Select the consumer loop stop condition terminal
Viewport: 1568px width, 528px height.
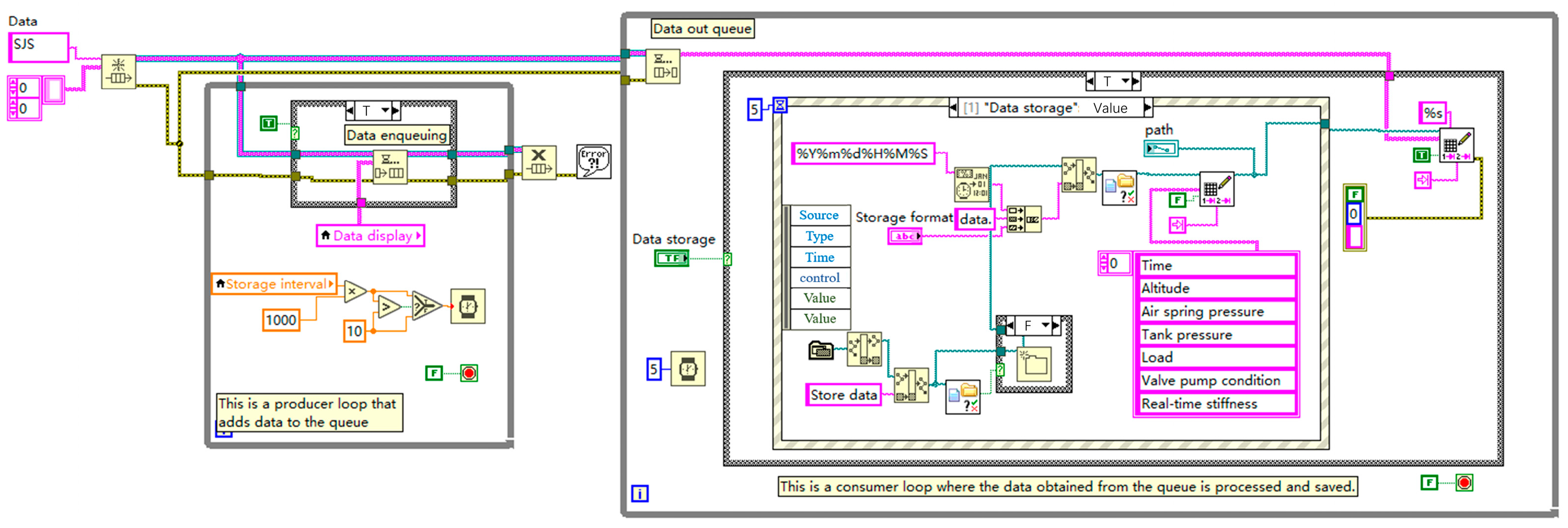[1464, 483]
